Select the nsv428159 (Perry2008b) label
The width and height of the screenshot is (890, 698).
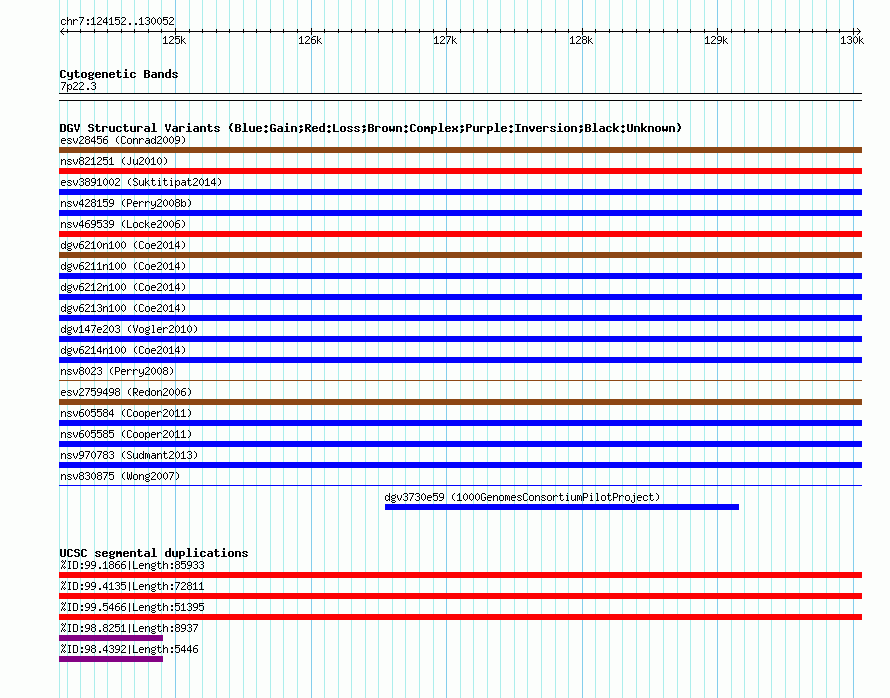tap(126, 203)
